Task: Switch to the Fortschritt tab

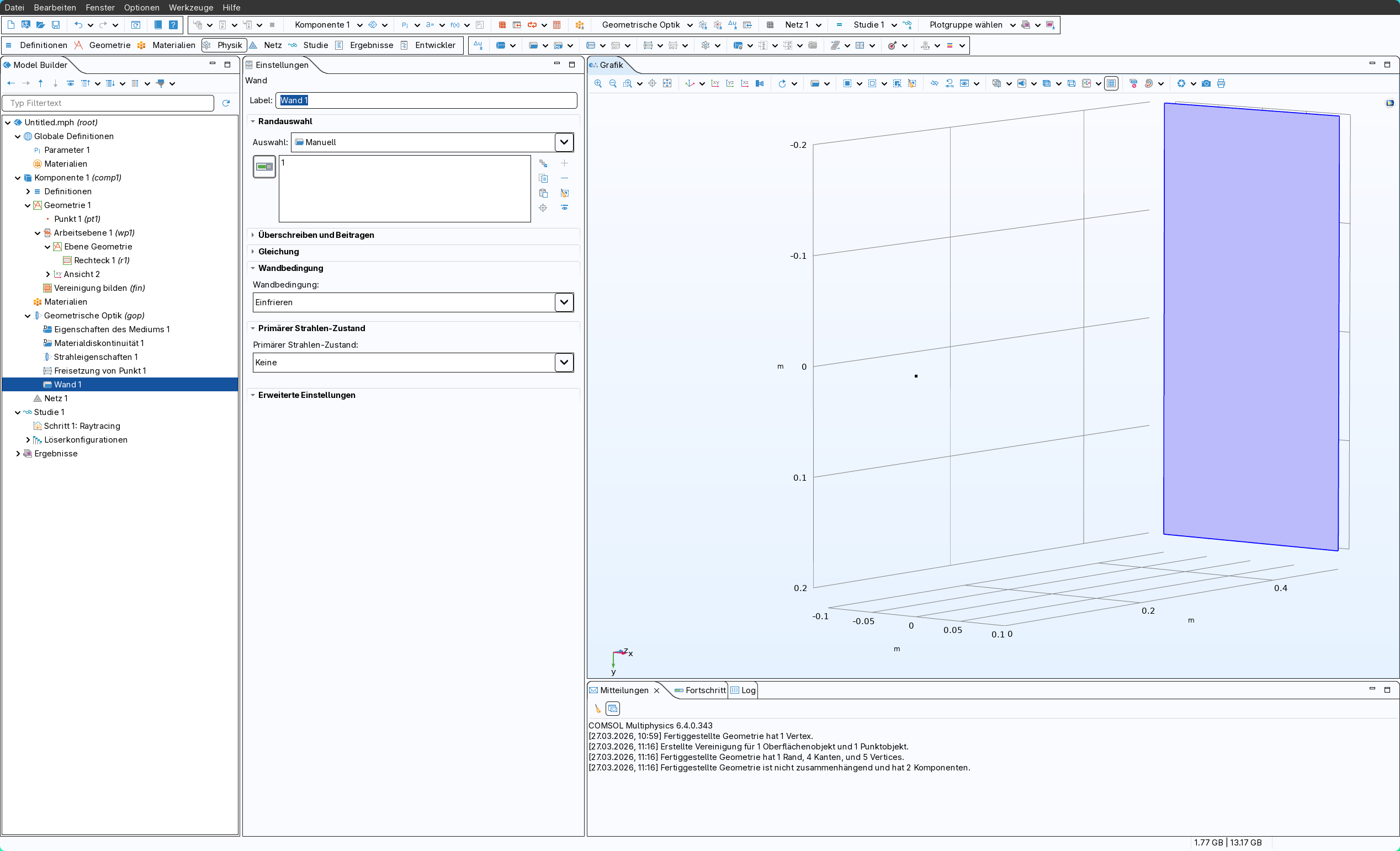Action: pyautogui.click(x=705, y=690)
